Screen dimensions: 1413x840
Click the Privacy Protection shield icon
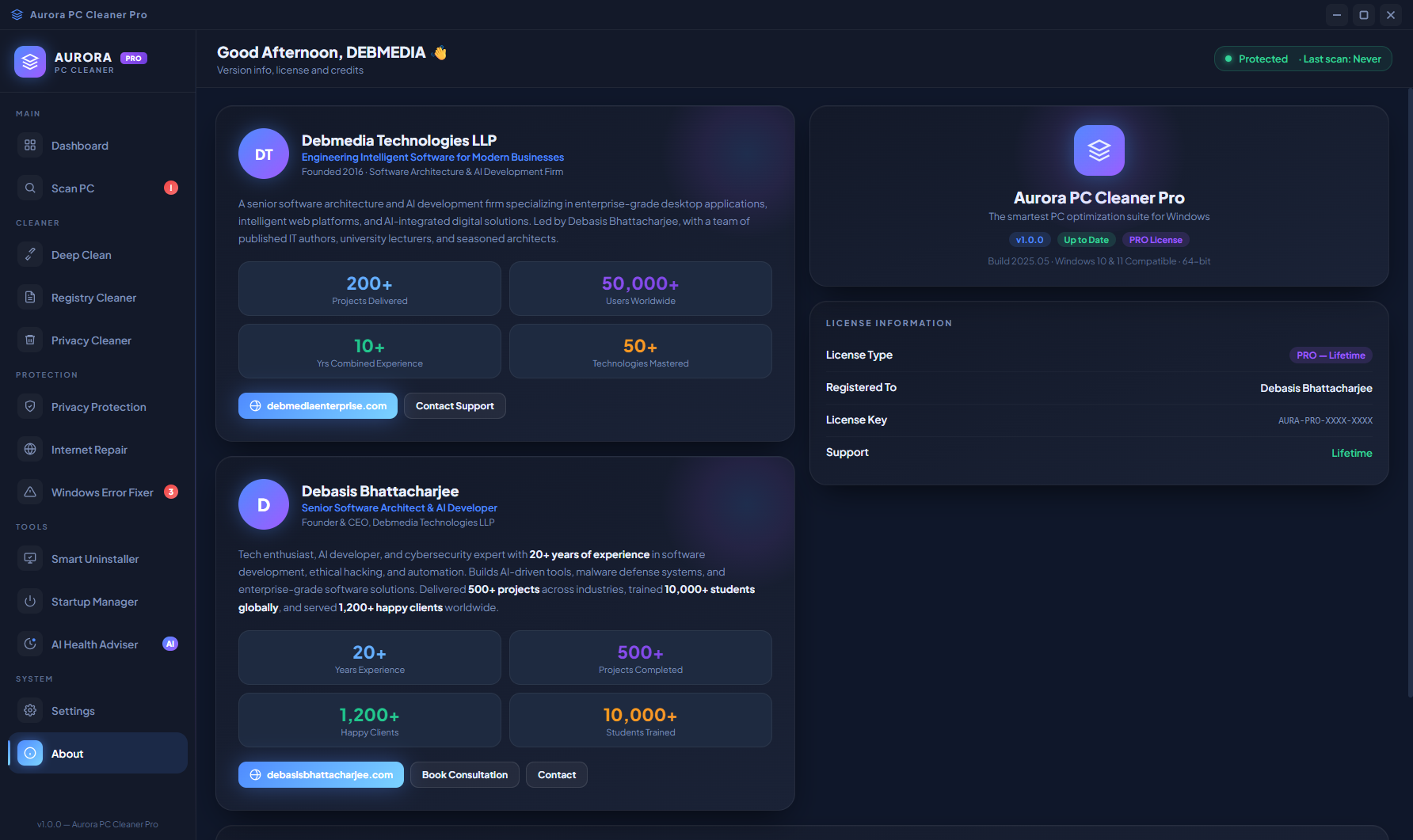coord(30,406)
